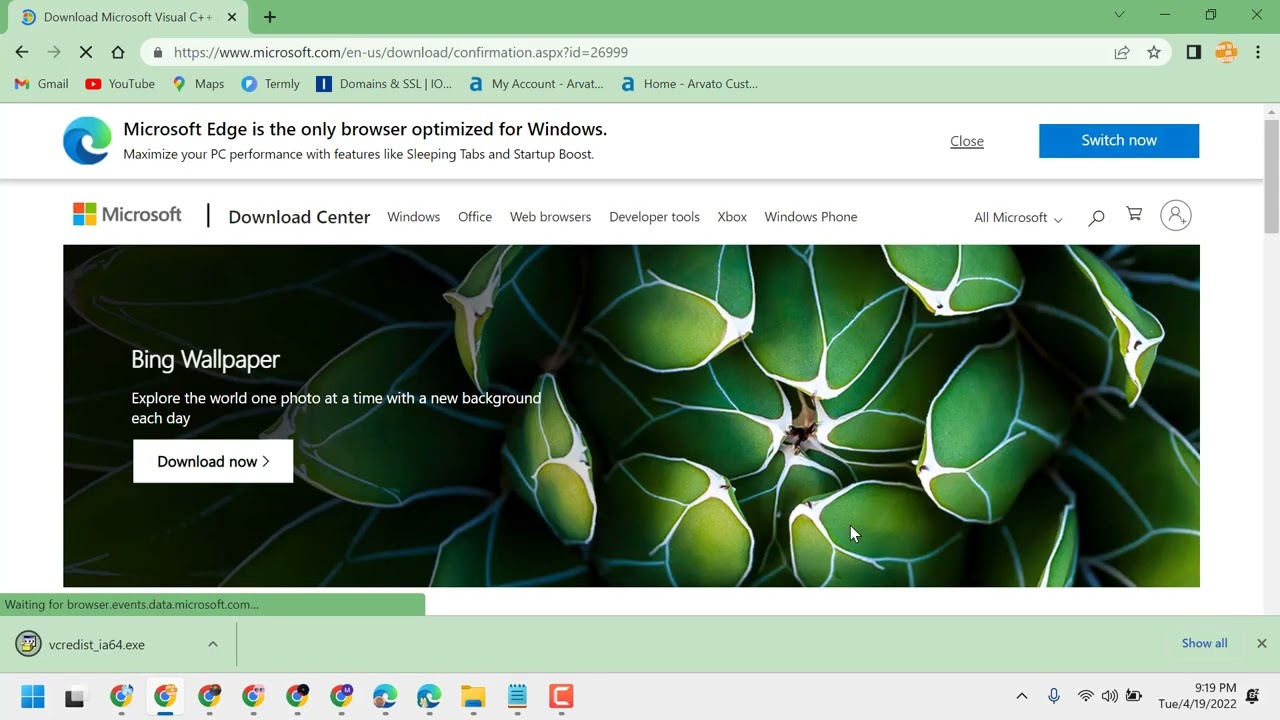Click Show all downloads
The height and width of the screenshot is (720, 1280).
click(1204, 644)
